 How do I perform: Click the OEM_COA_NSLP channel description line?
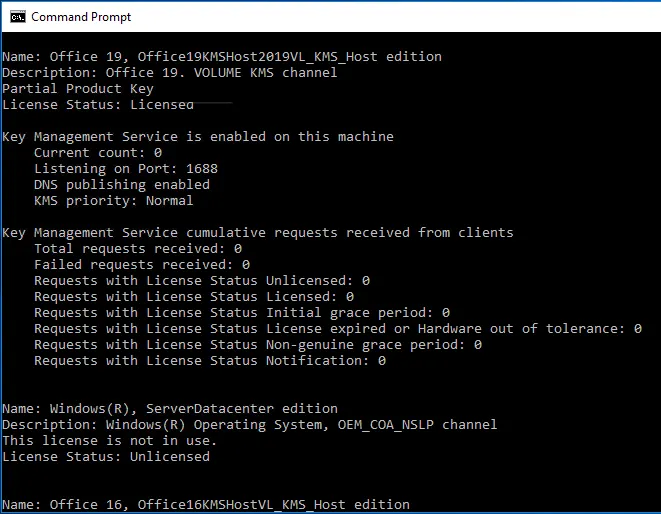coord(250,425)
